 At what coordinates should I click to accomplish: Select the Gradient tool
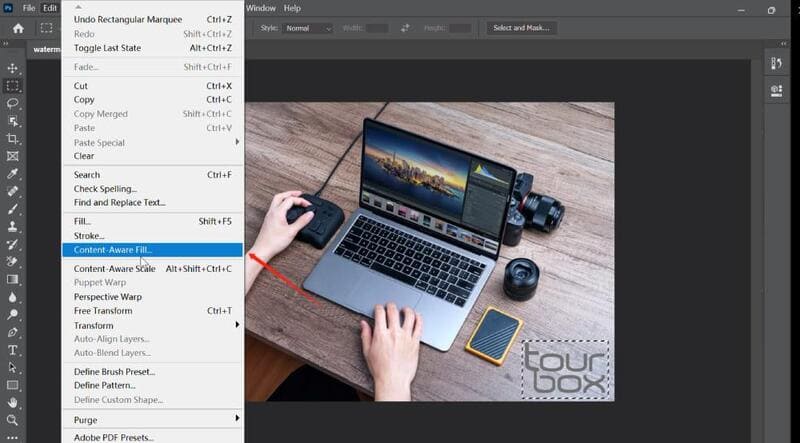(x=12, y=279)
